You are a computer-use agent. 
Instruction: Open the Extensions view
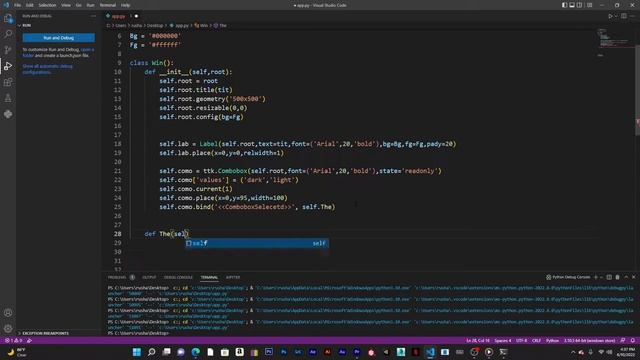pyautogui.click(x=8, y=82)
